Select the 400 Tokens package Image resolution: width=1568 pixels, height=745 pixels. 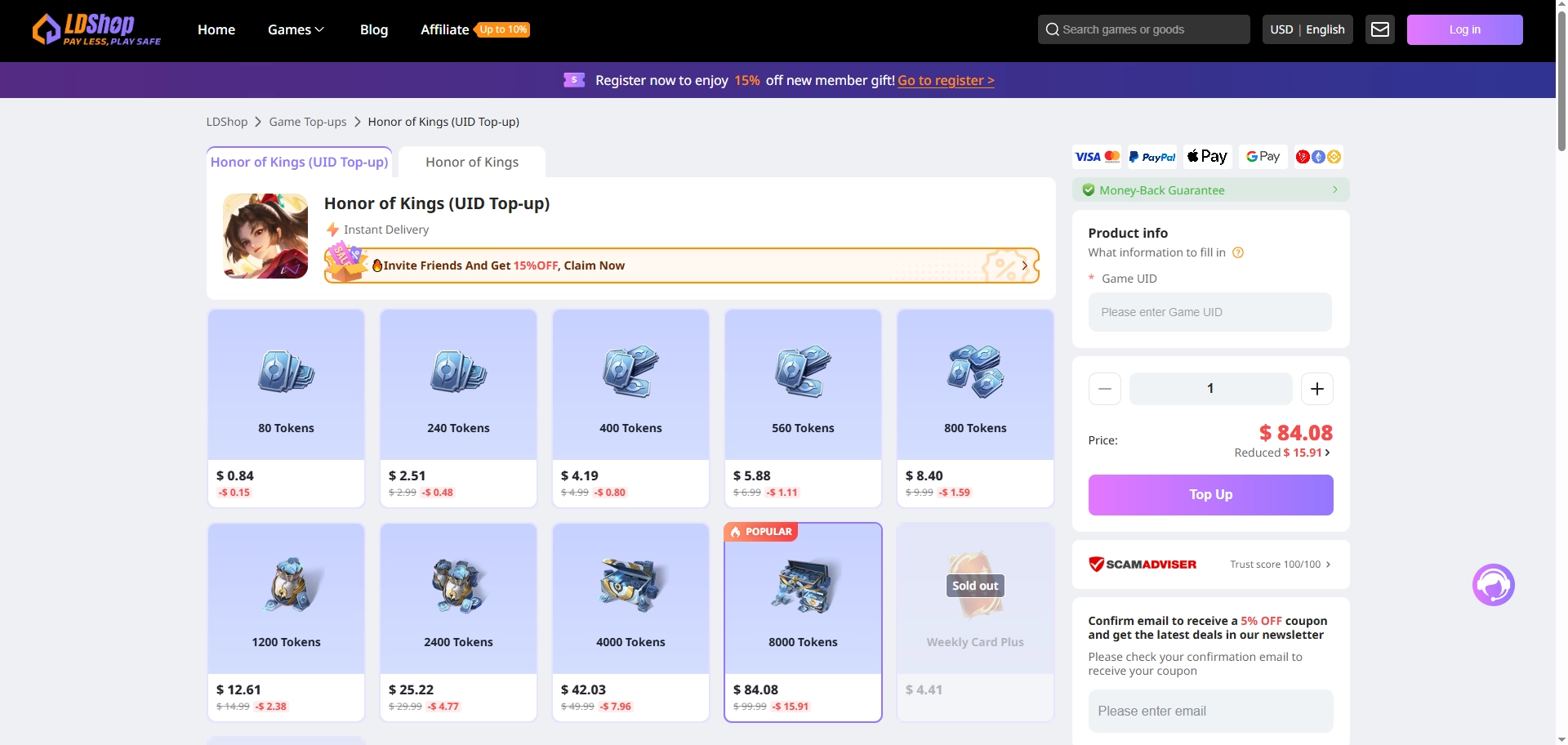point(630,408)
